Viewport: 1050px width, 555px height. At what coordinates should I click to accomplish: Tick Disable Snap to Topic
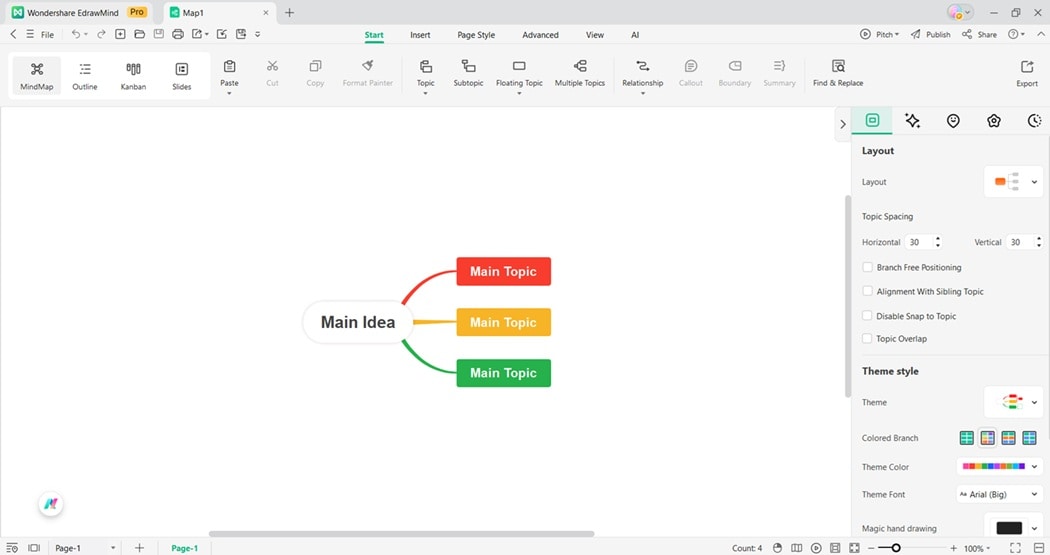point(868,316)
